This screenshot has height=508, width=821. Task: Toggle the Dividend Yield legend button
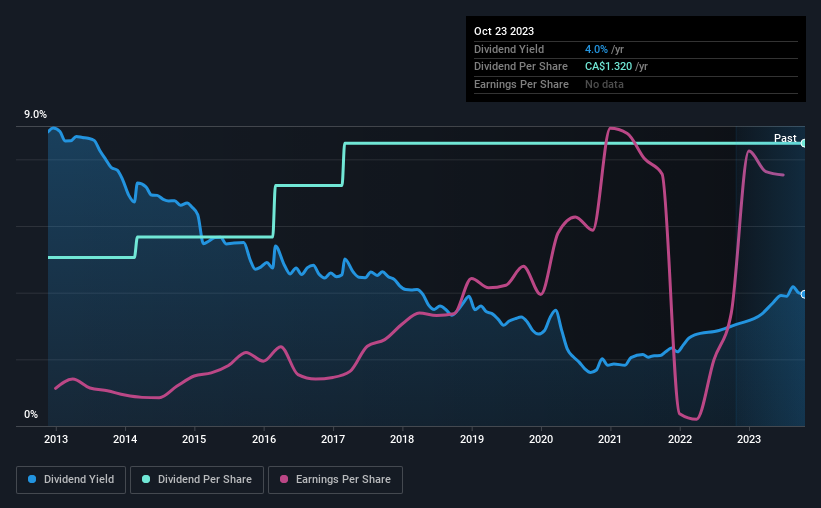pyautogui.click(x=71, y=480)
